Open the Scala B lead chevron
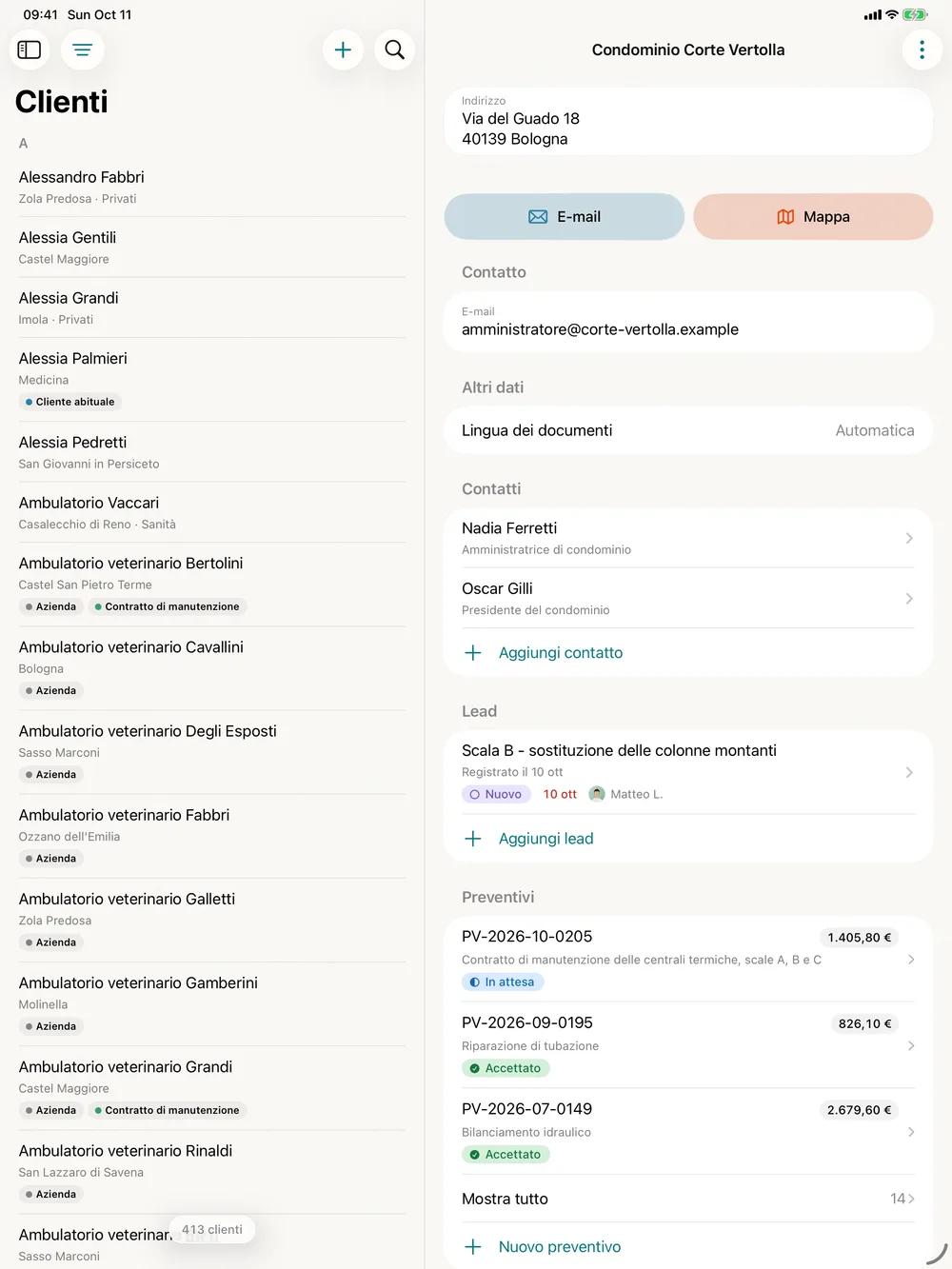This screenshot has height=1269, width=952. [909, 772]
